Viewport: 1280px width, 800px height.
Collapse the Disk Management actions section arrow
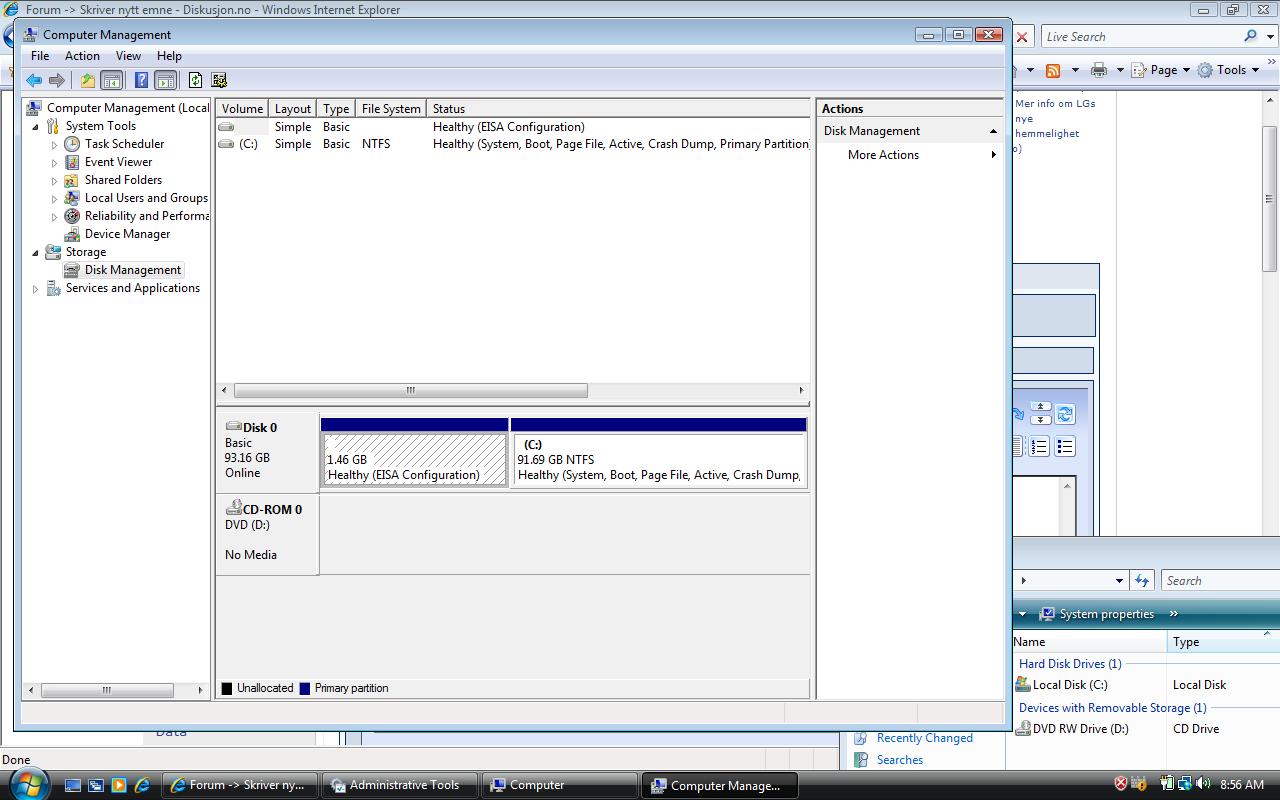tap(993, 132)
